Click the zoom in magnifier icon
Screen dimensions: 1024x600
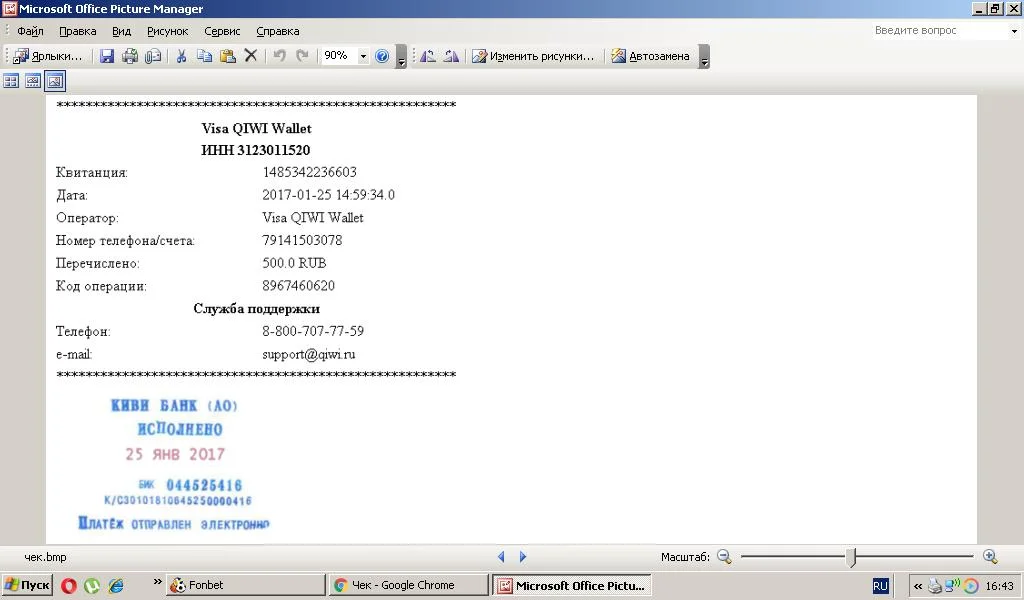[990, 557]
